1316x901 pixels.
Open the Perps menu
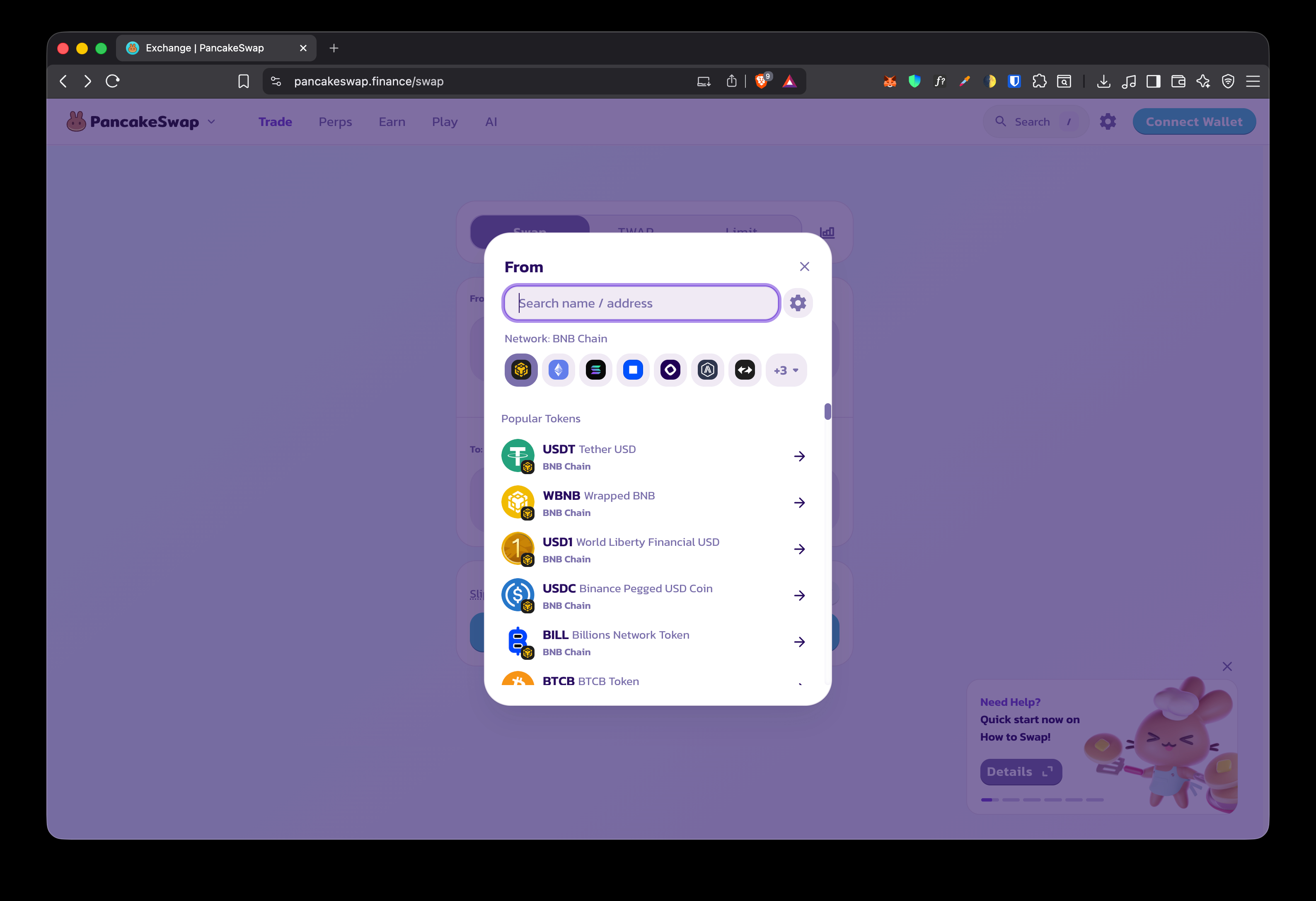(x=335, y=122)
